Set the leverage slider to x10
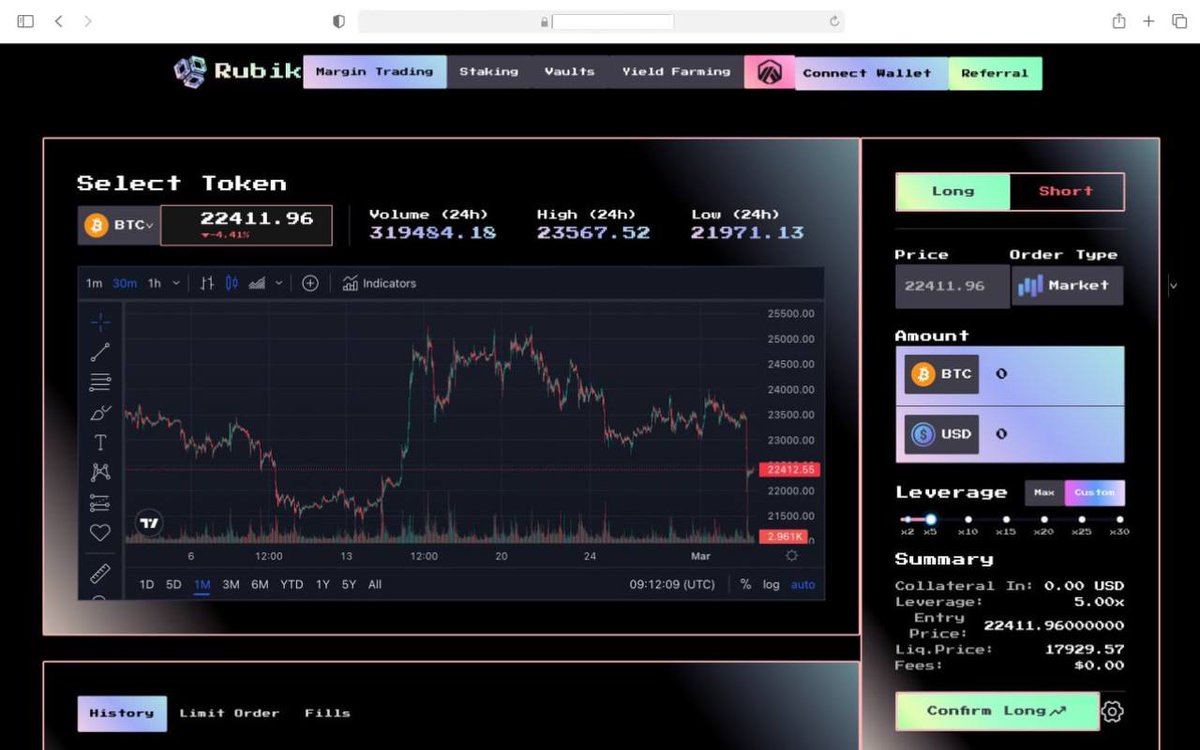Screen dimensions: 1200x750 click(968, 519)
